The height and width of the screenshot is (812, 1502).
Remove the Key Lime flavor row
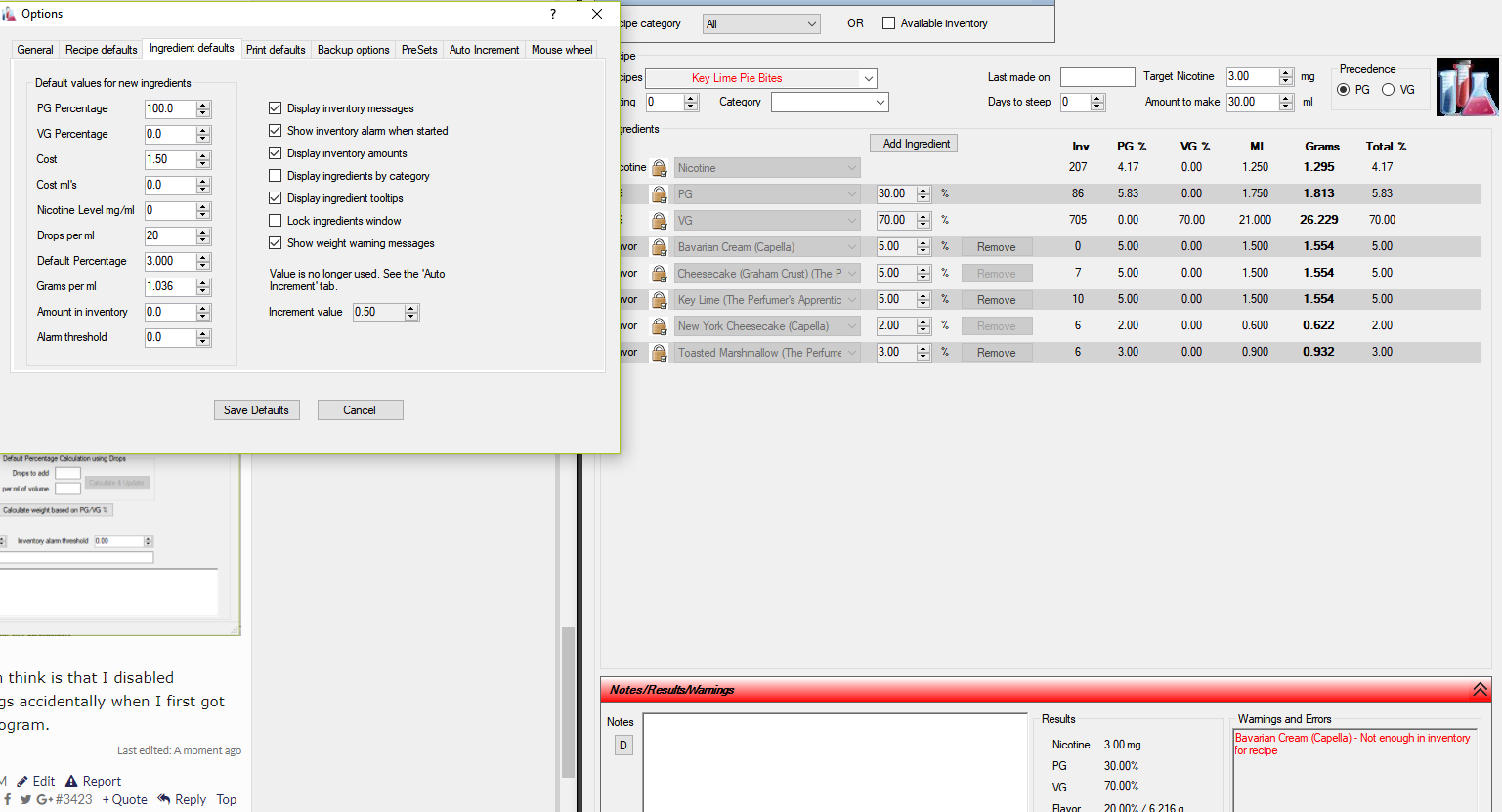[x=997, y=300]
